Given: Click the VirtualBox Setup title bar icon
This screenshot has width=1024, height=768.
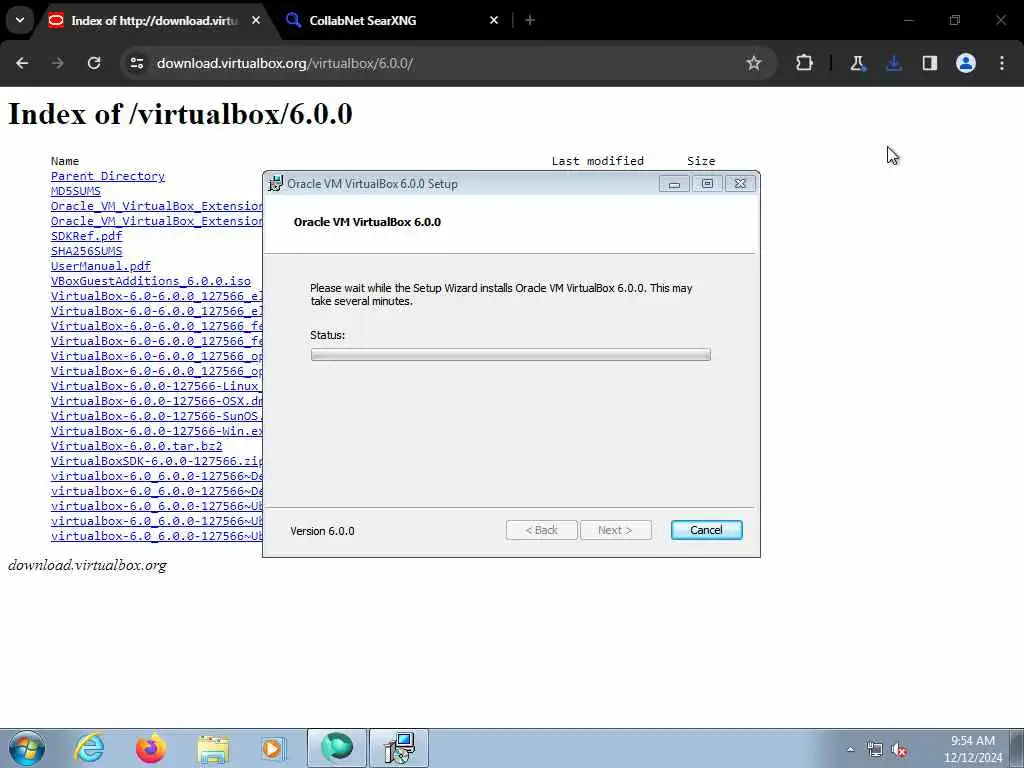Looking at the screenshot, I should coord(276,184).
